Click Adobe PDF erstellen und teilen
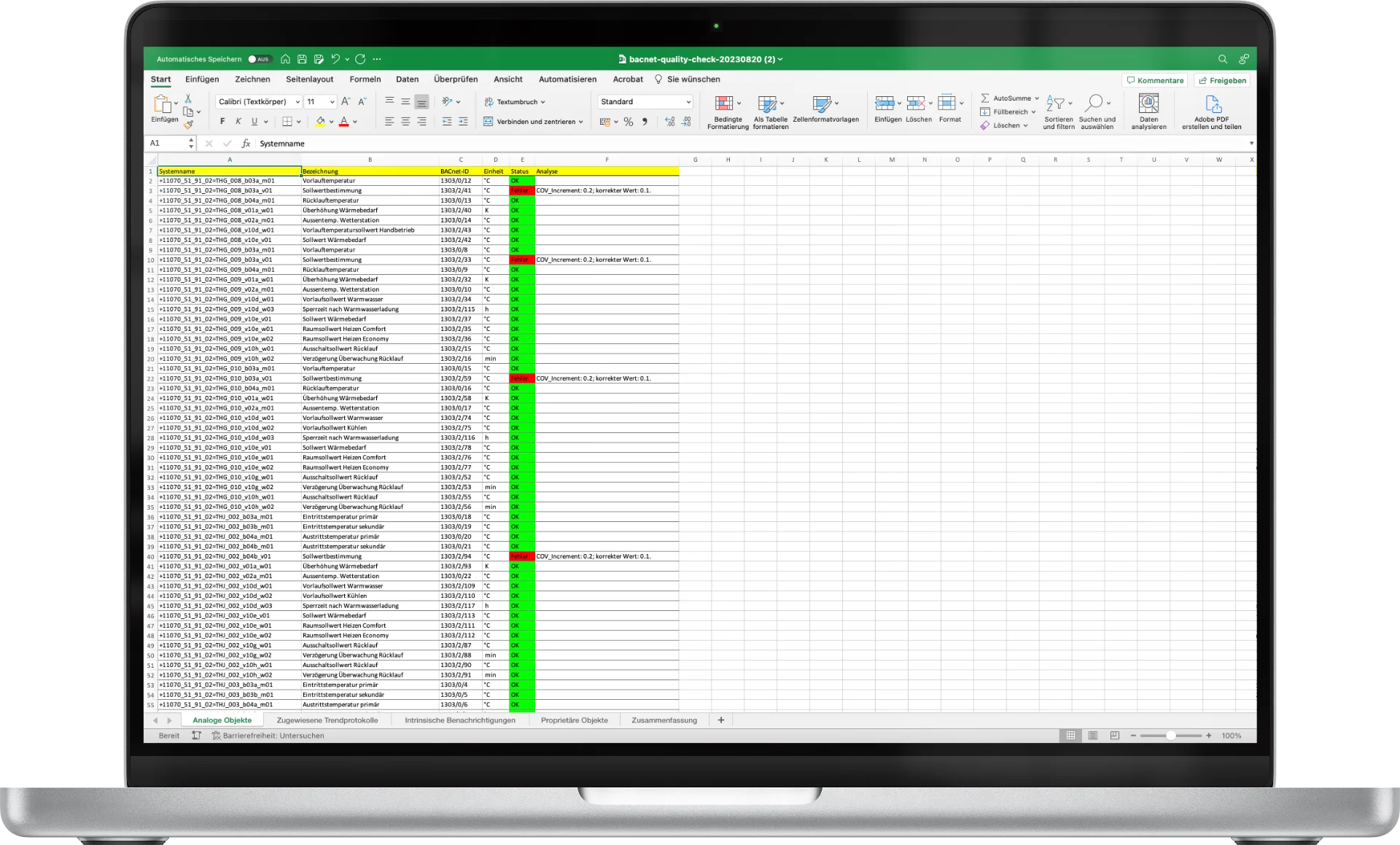Screen dimensions: 1400x845 pos(1211,112)
